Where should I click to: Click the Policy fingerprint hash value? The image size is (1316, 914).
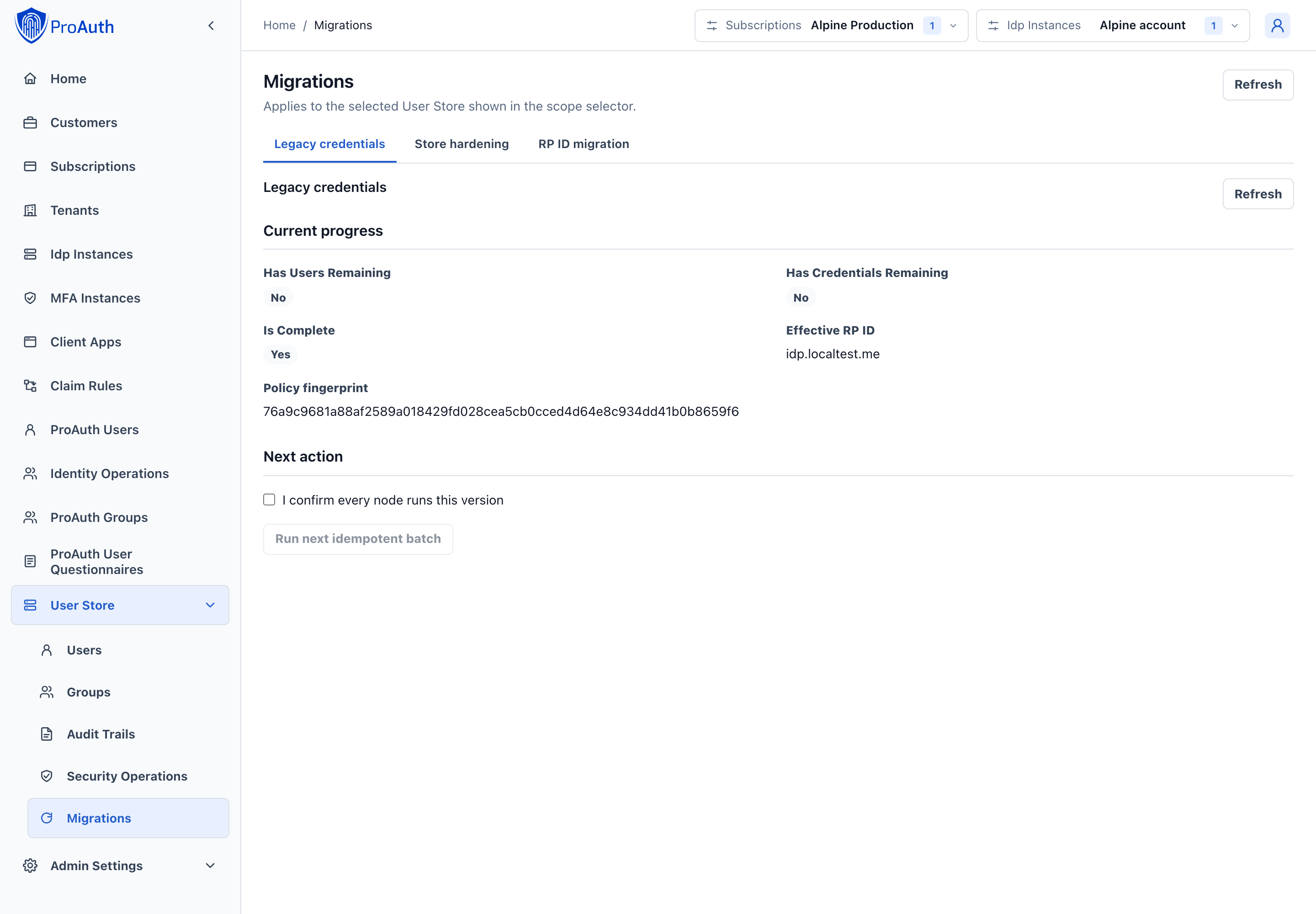pyautogui.click(x=501, y=412)
